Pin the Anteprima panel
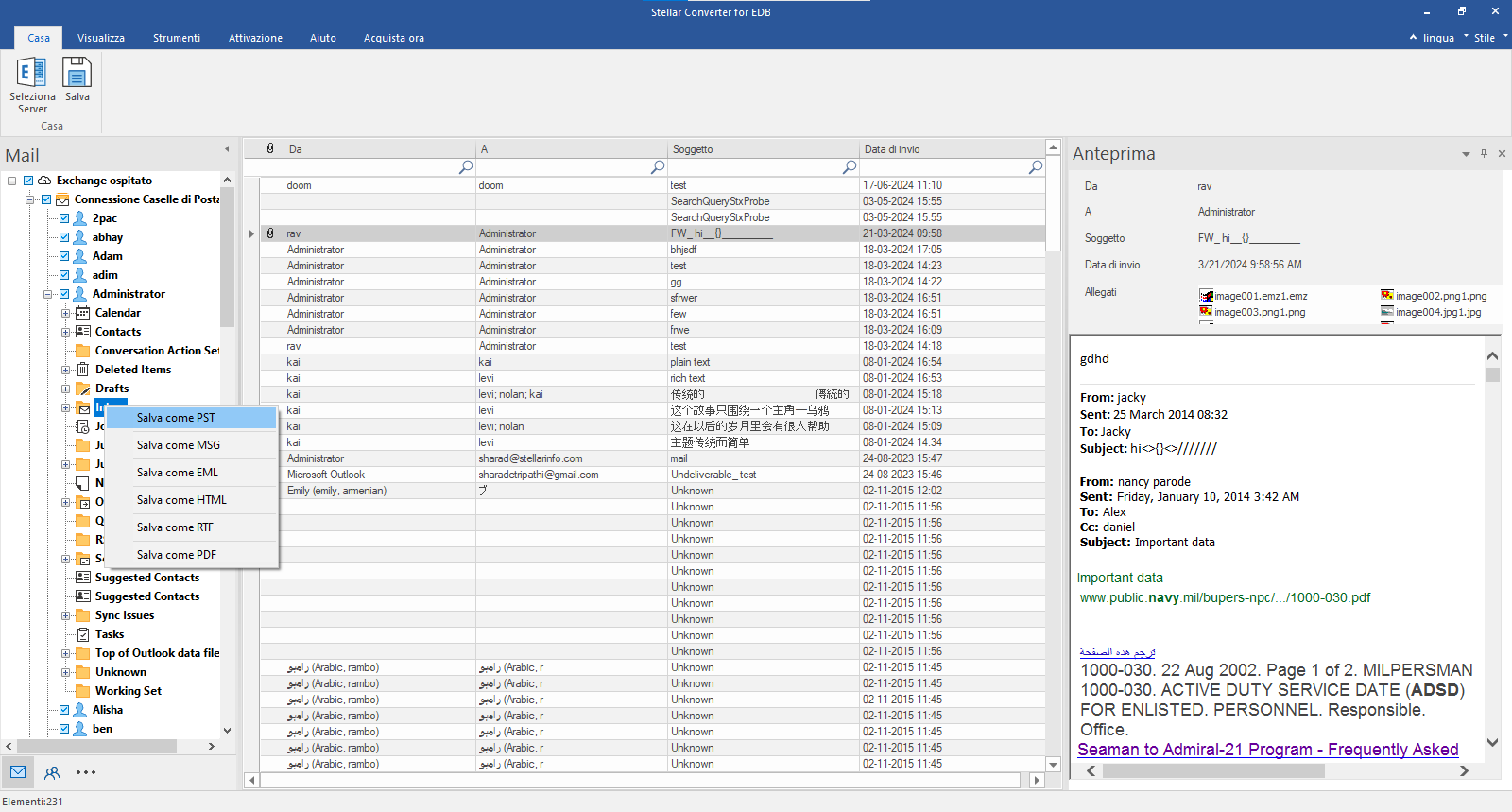Screen dimensions: 1512x812 tap(1484, 153)
